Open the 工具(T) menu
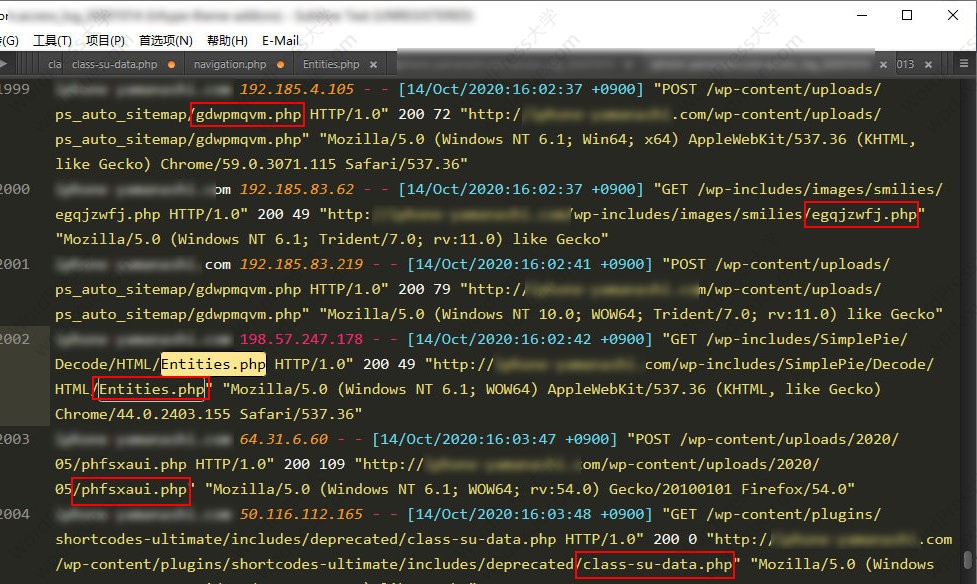Image resolution: width=977 pixels, height=584 pixels. click(x=52, y=40)
